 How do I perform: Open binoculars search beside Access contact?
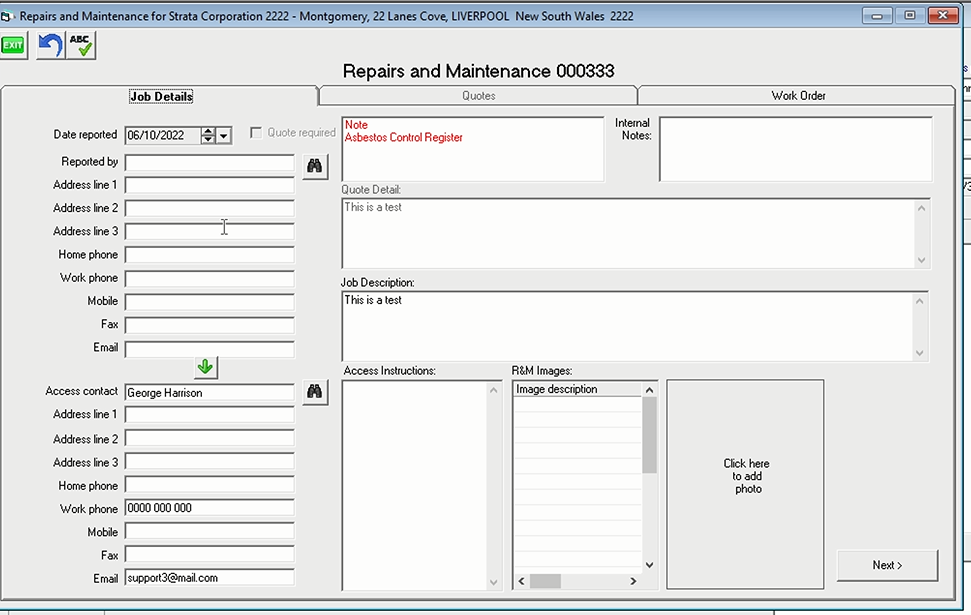pyautogui.click(x=315, y=393)
